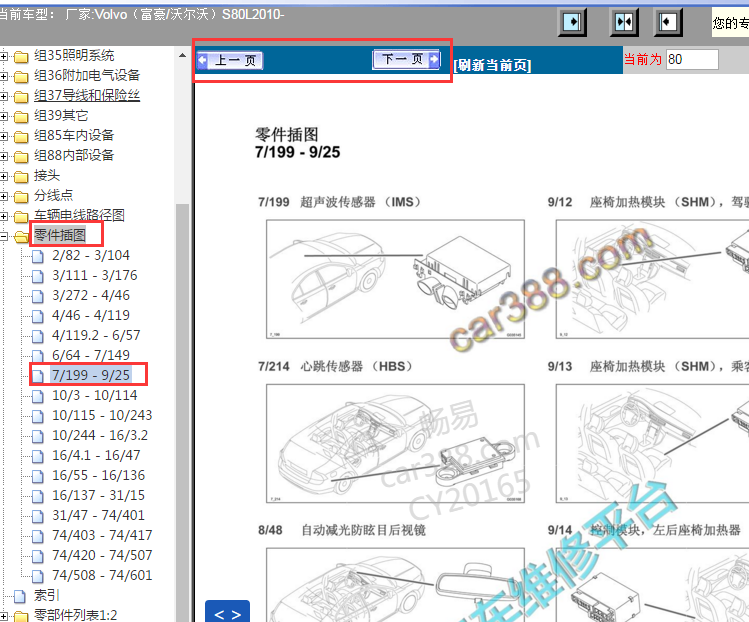Expand the 组39其它 folder
Screen dimensions: 749x622
[x=4, y=117]
